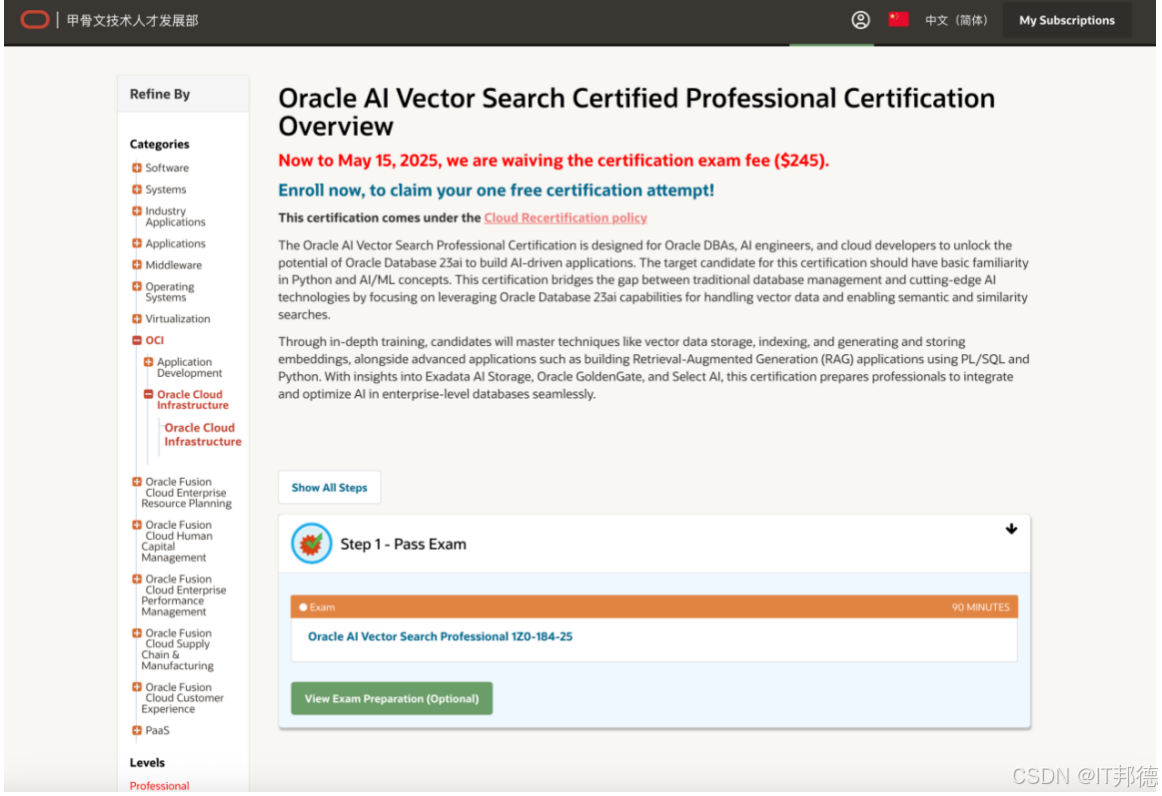Select the Virtualization category label
The image size is (1162, 796).
(178, 319)
